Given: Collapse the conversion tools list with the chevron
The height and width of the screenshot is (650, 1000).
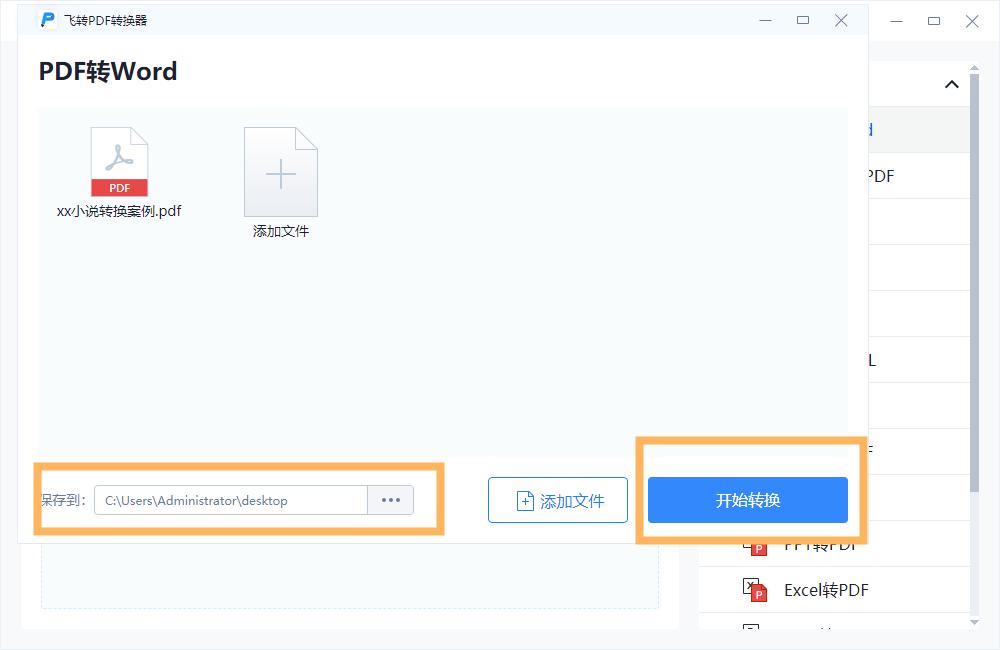Looking at the screenshot, I should (952, 85).
